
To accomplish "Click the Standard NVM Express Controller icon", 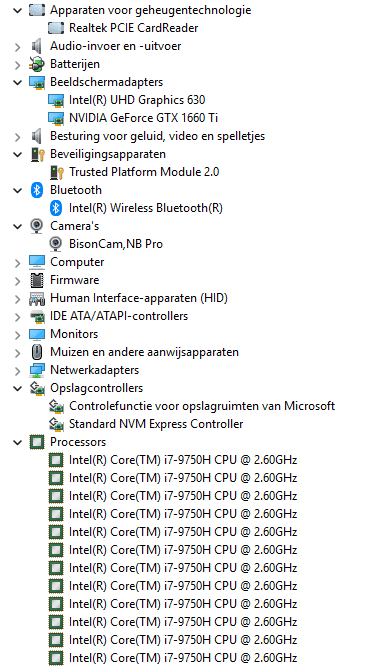I will point(56,424).
